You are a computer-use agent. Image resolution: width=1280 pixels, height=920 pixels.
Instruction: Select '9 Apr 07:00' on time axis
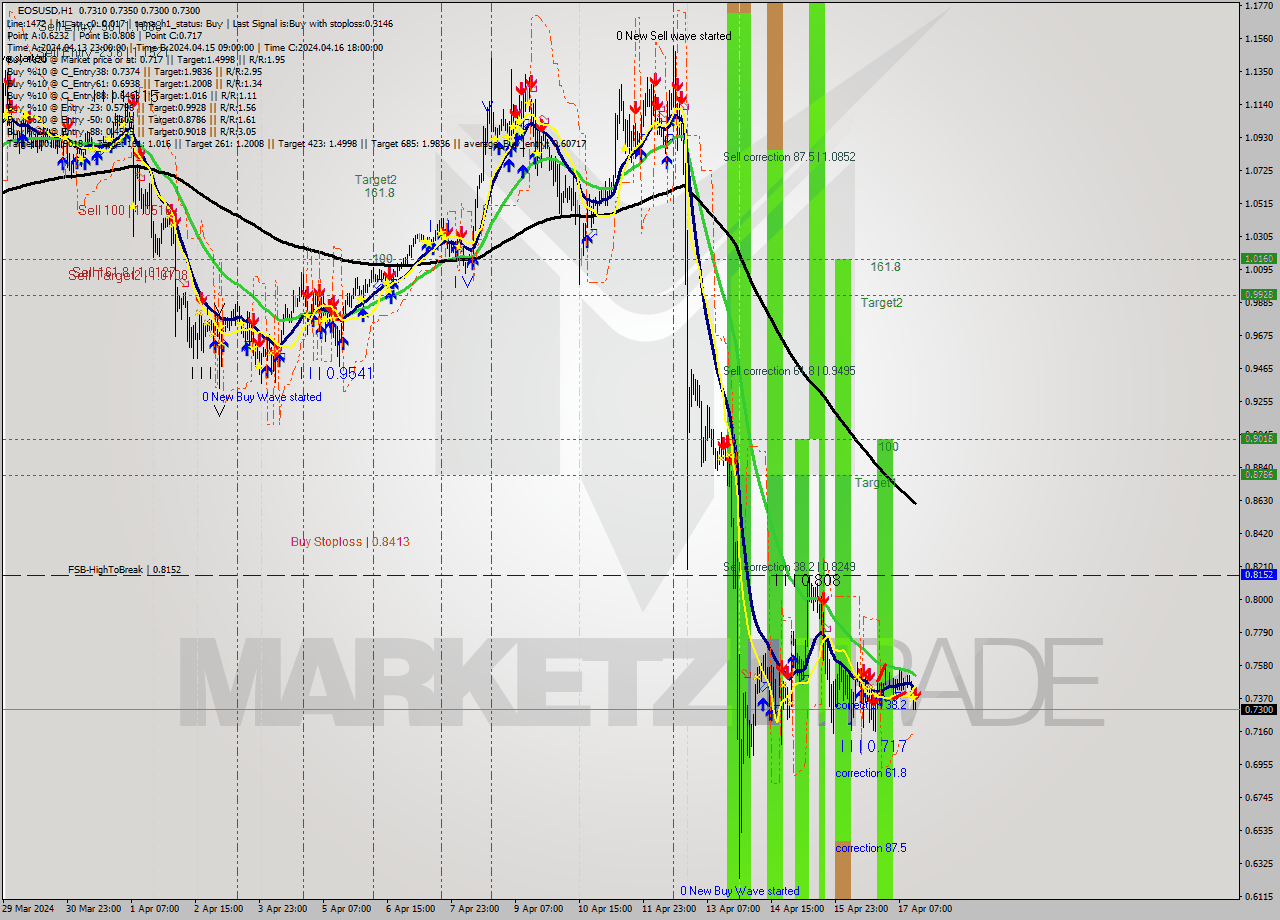[x=538, y=909]
